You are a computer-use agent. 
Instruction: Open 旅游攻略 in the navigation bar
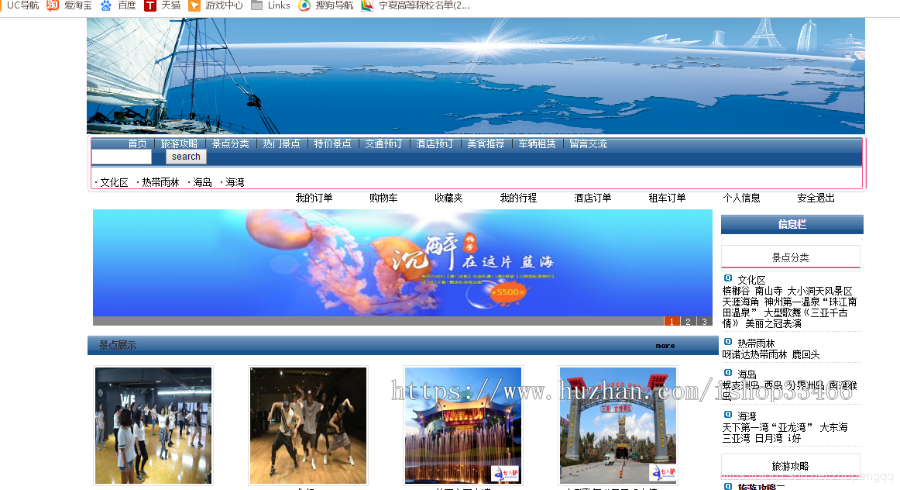point(179,143)
